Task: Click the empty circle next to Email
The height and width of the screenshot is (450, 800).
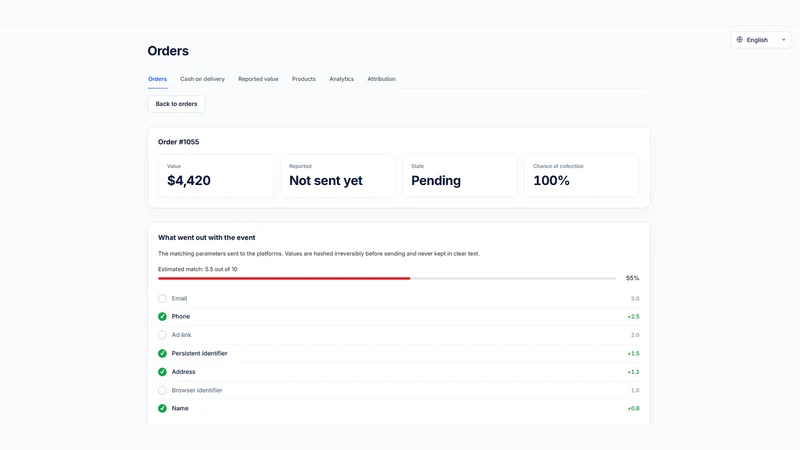Action: (x=162, y=298)
